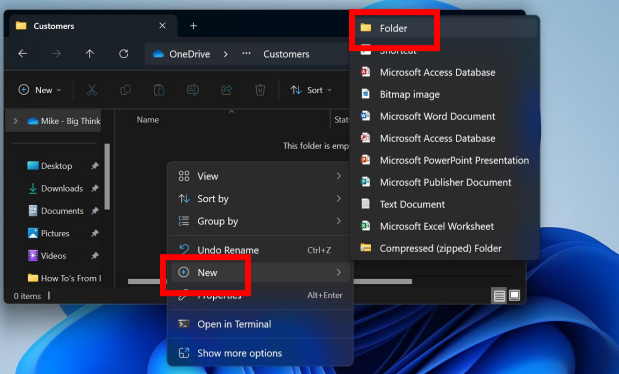Select Mike - Big Think OneDrive
Screen dimensions: 619x374
click(x=64, y=121)
